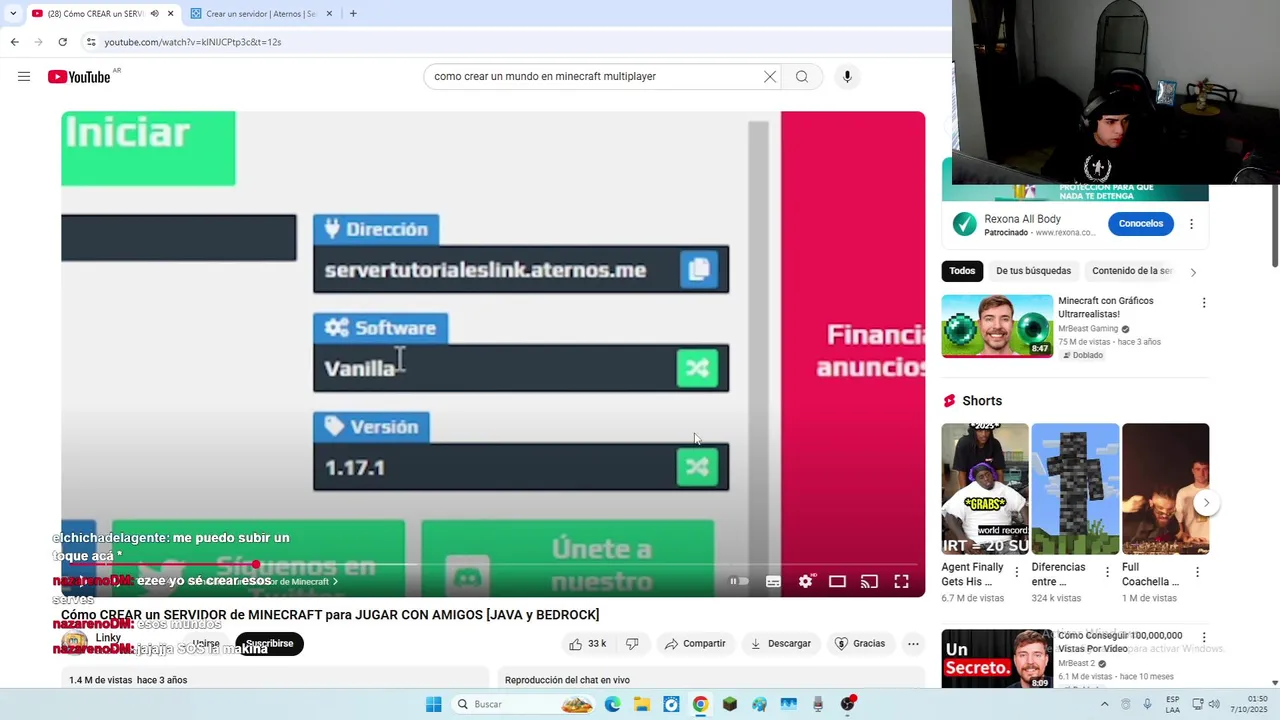Open options for Diferencias entre short

[1107, 573]
